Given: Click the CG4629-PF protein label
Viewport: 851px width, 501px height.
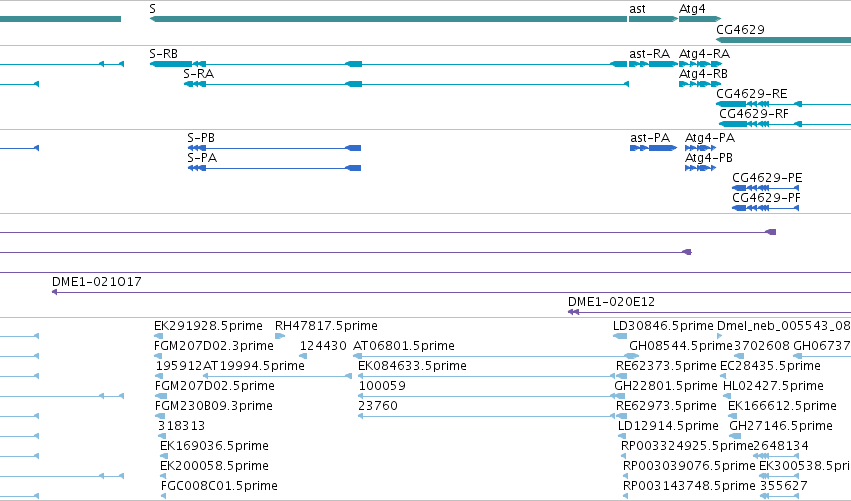Looking at the screenshot, I should click(x=766, y=198).
